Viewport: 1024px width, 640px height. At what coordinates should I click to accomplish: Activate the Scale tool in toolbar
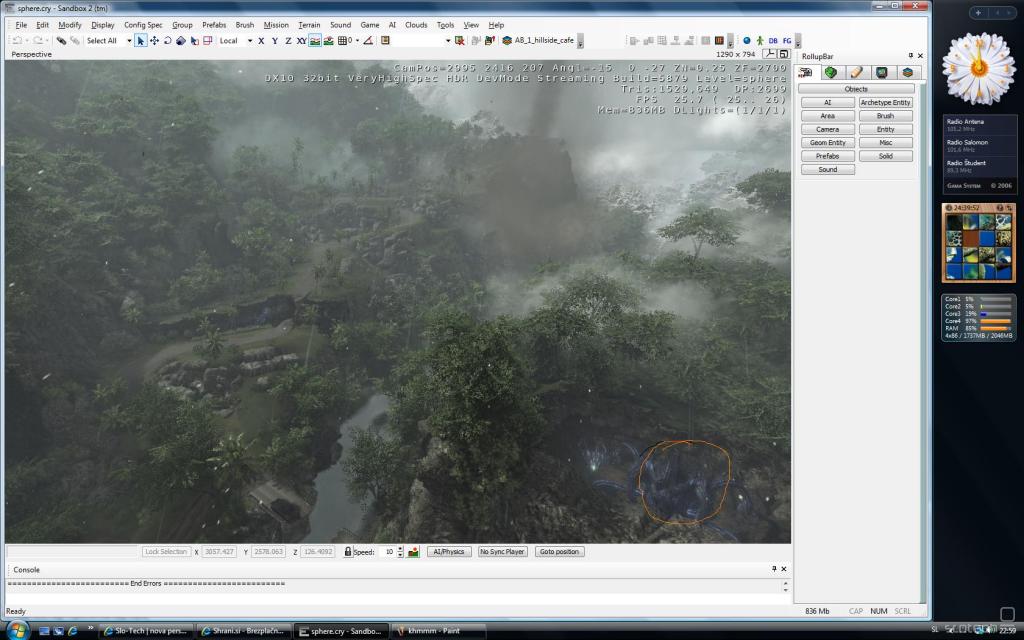[x=181, y=40]
